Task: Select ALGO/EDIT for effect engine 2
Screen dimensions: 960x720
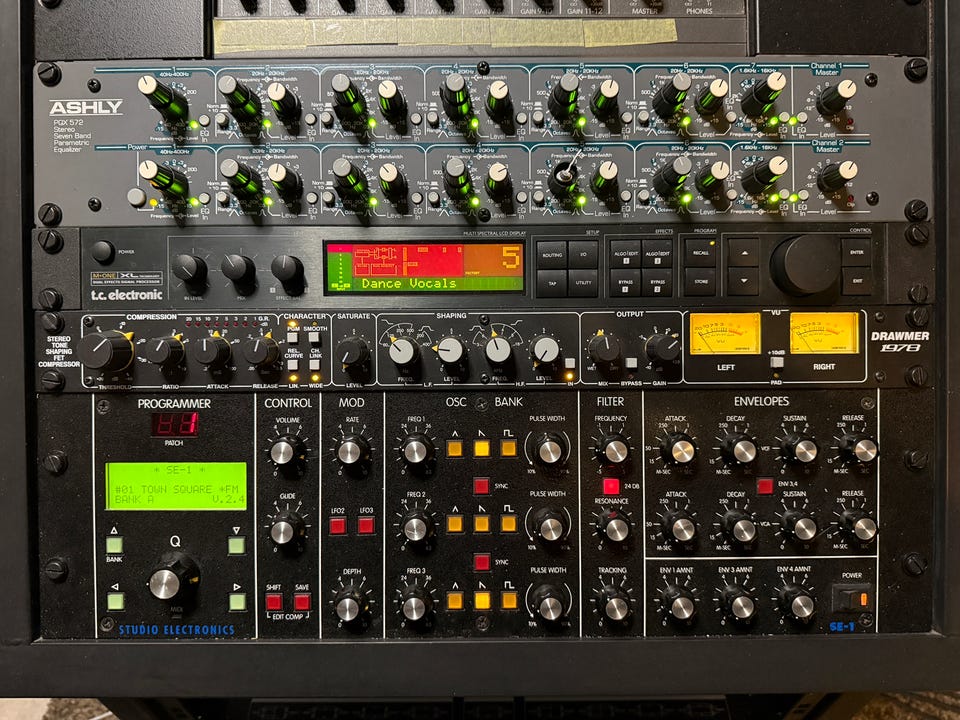Action: tap(656, 254)
